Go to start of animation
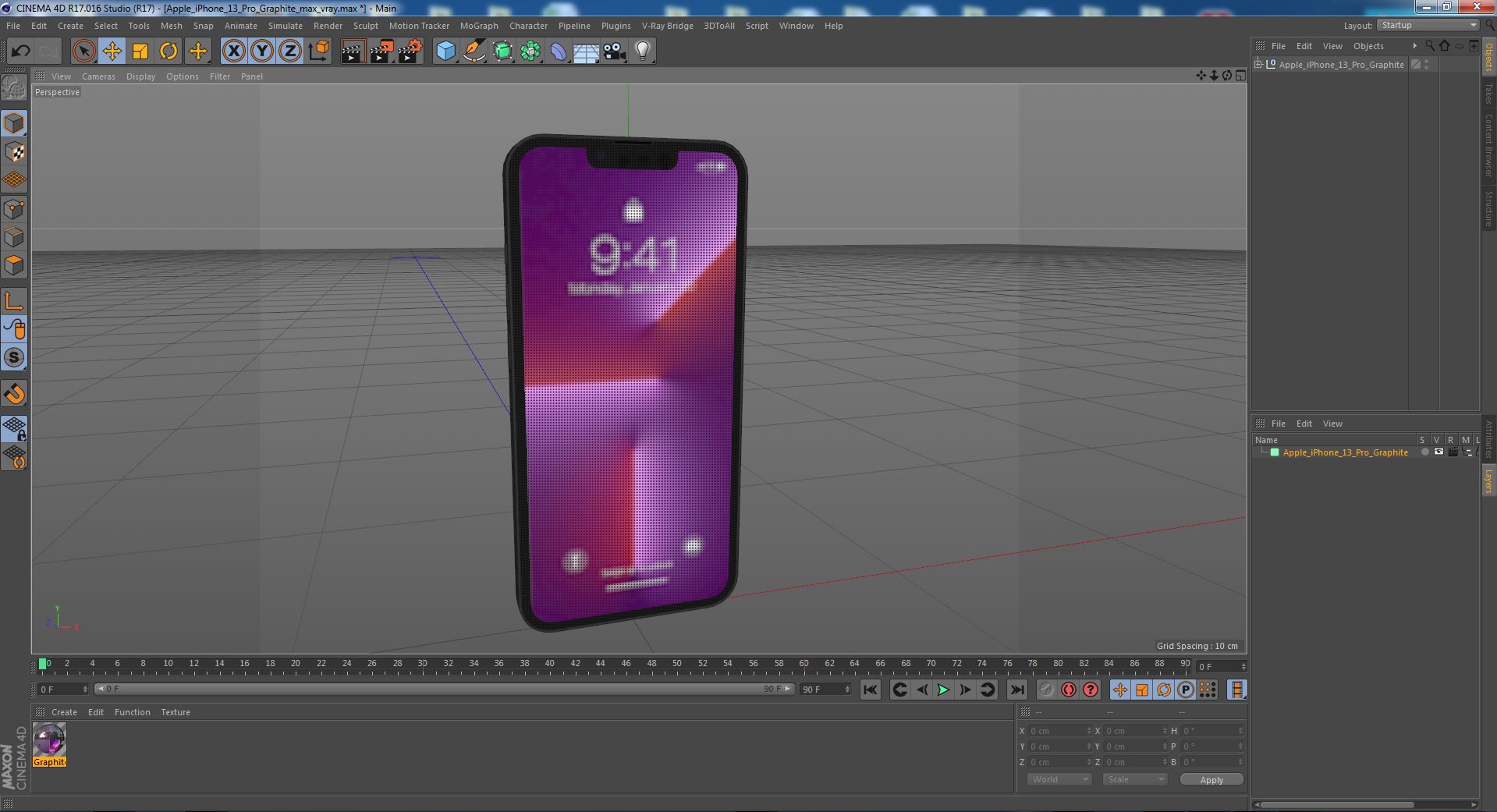Viewport: 1497px width, 812px height. coord(870,690)
